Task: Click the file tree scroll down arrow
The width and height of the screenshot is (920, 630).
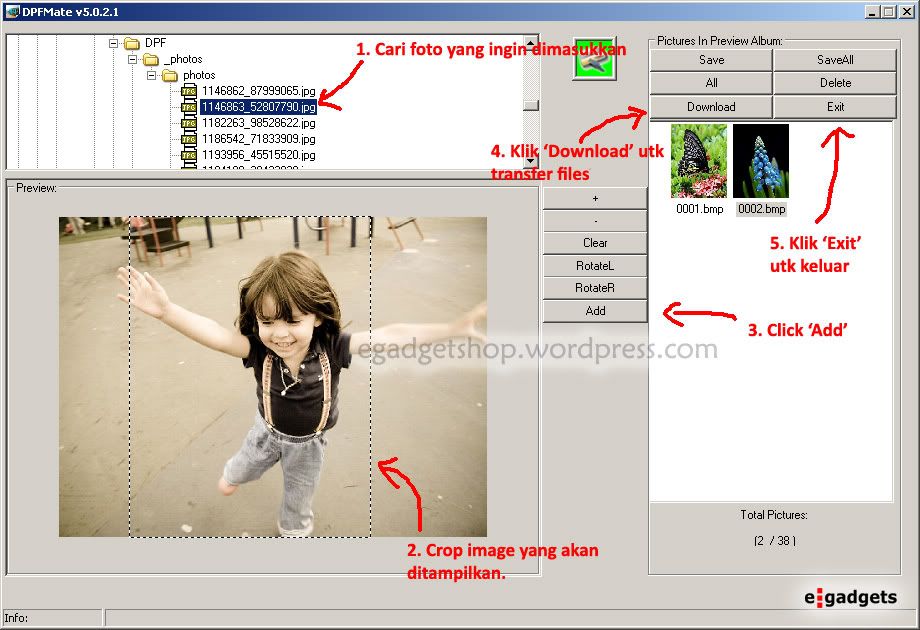Action: click(x=530, y=161)
